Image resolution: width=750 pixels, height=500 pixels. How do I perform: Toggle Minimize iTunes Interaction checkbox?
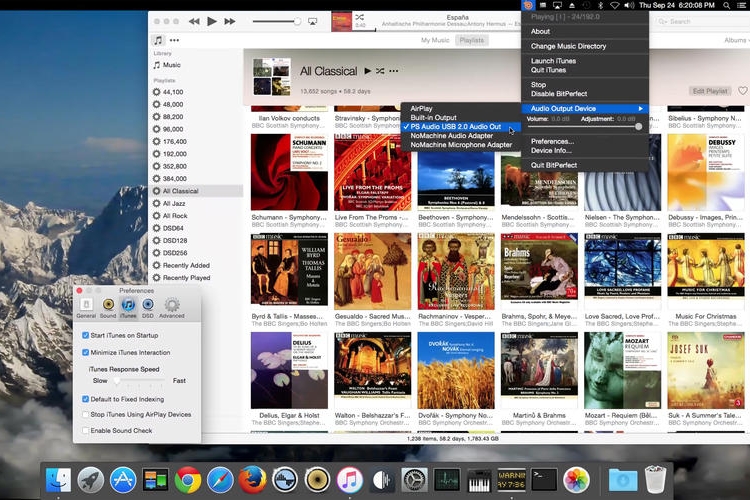(86, 352)
